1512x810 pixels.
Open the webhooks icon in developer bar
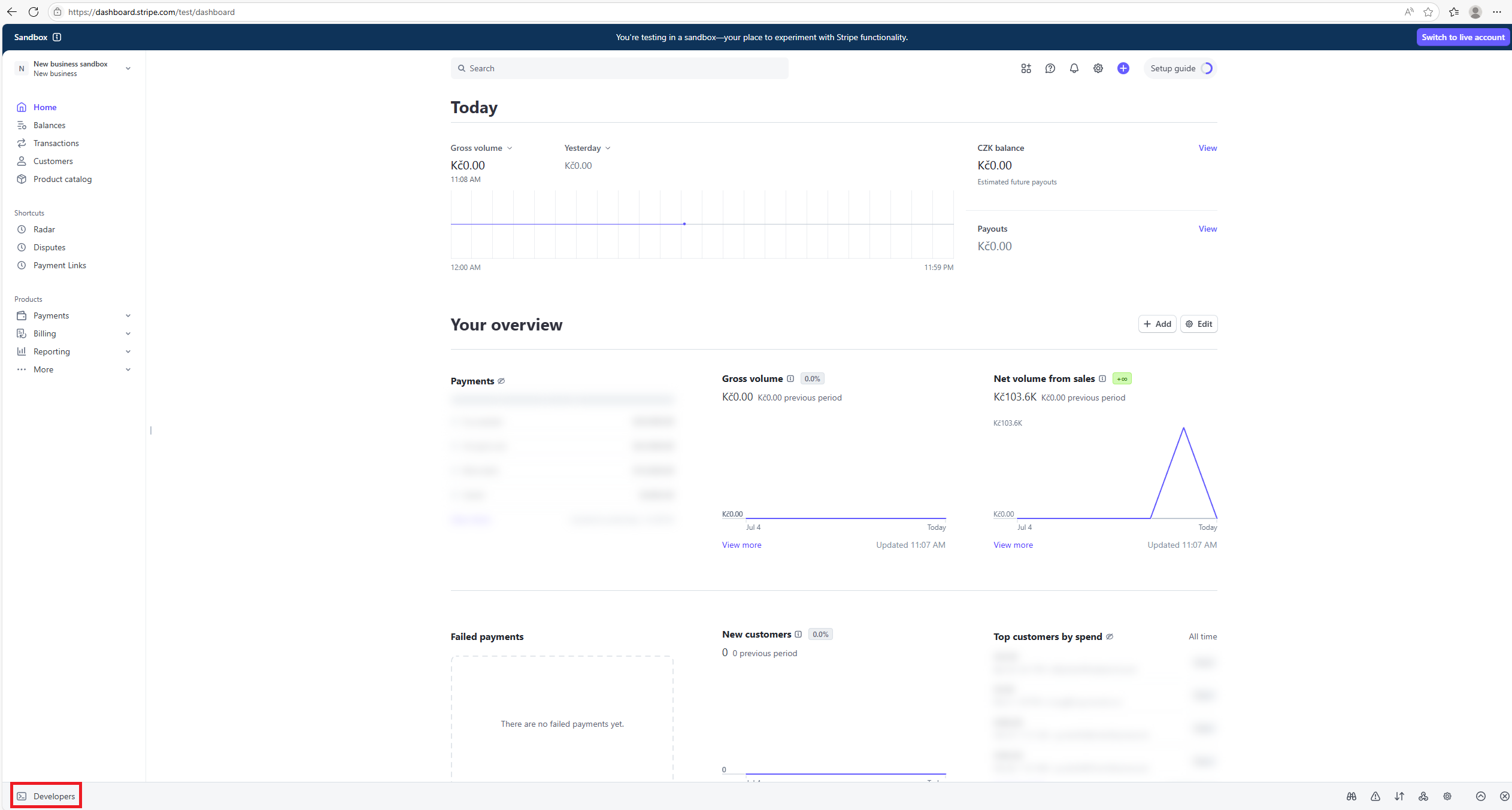click(1423, 796)
